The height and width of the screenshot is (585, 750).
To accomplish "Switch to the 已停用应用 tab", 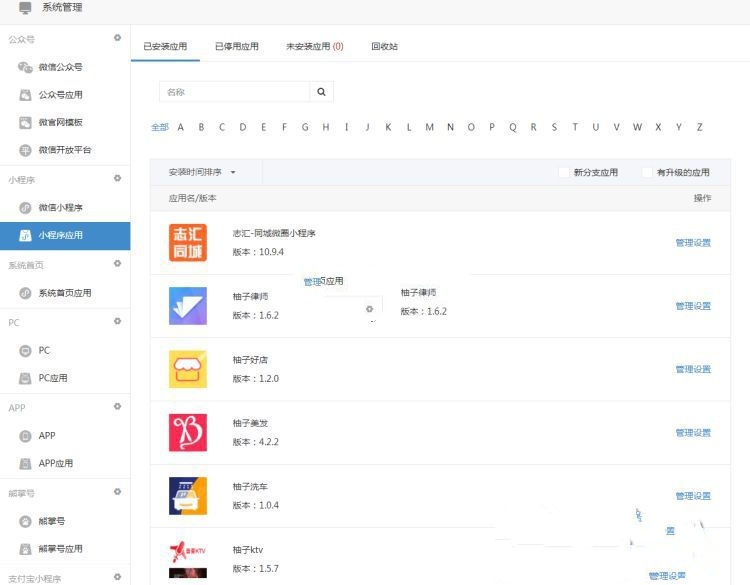I will coord(237,46).
